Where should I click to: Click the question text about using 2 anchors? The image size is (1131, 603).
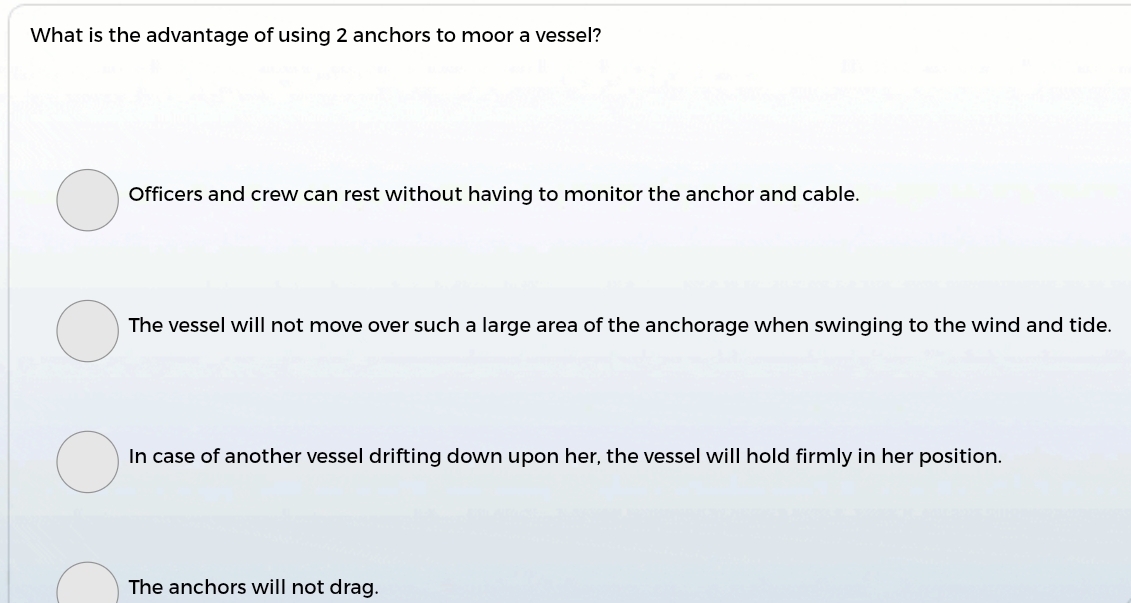315,36
